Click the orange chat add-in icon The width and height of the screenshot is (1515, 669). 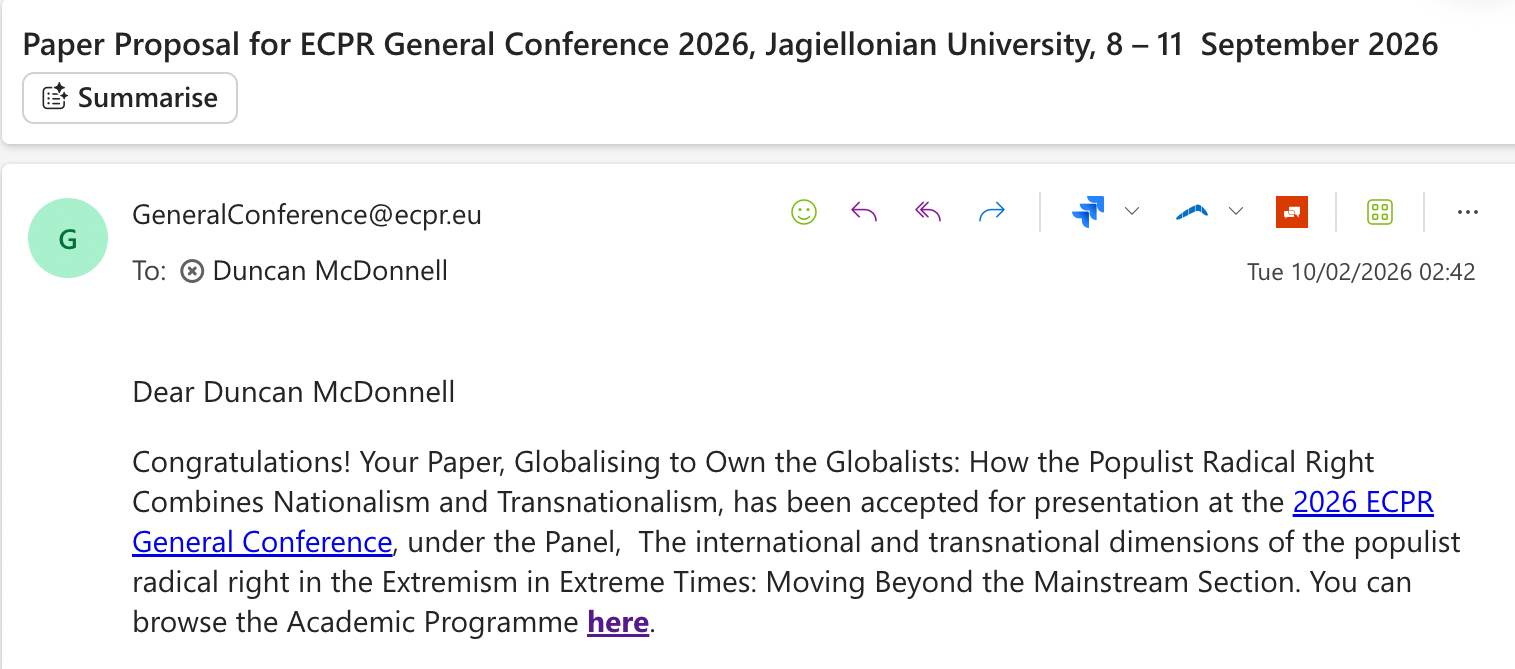point(1292,212)
